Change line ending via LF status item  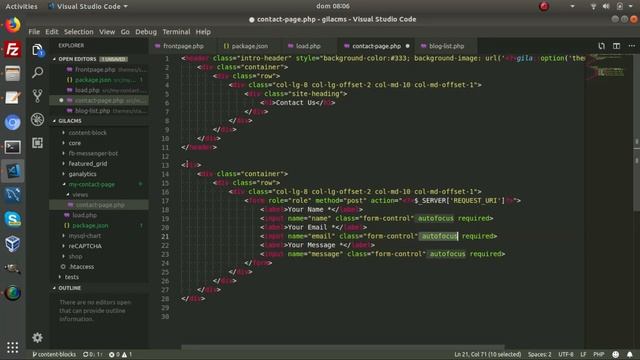click(x=583, y=354)
